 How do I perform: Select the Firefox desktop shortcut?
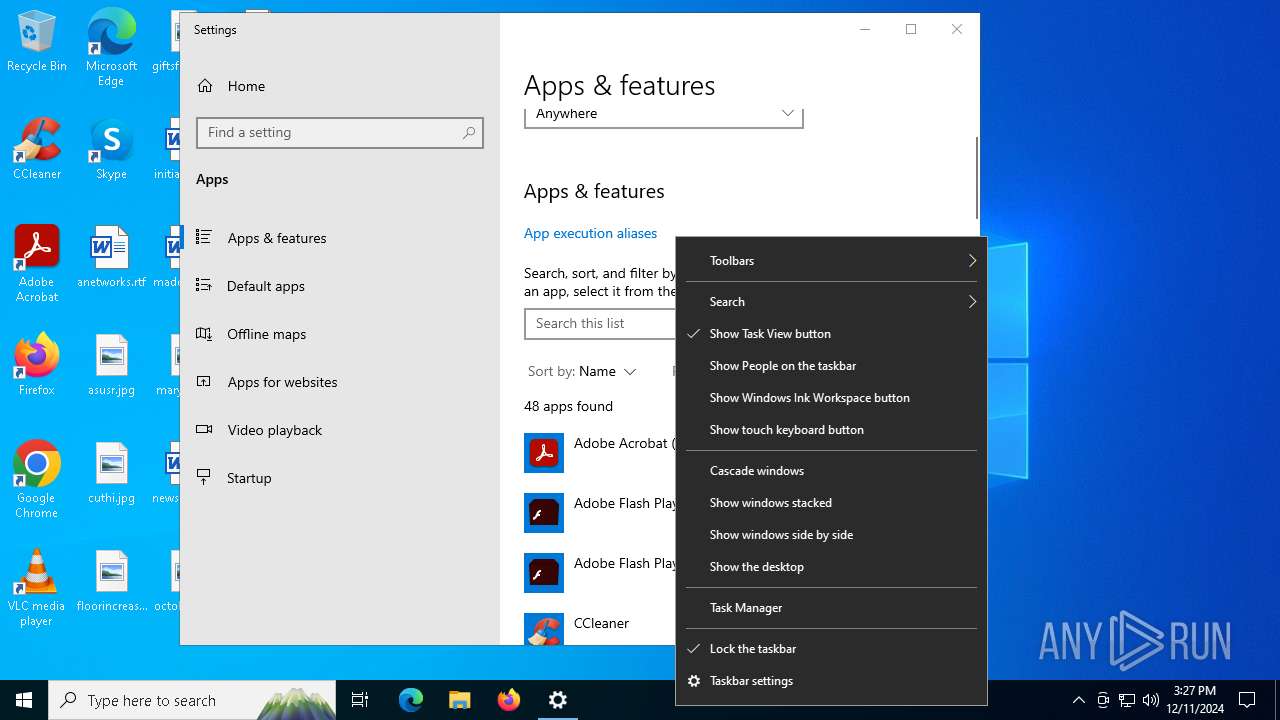click(37, 364)
